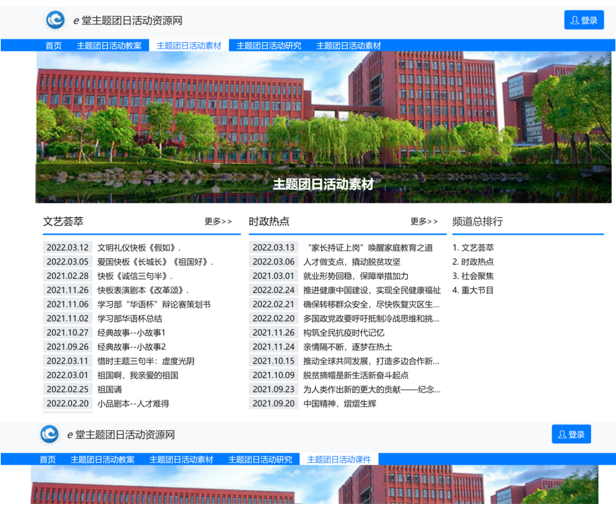Open article 中国精神，熠熠生辉

[x=340, y=403]
